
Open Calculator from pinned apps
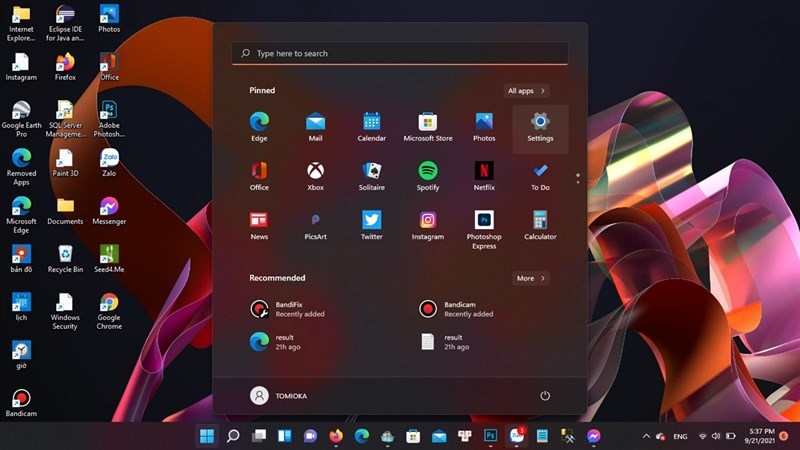point(540,225)
